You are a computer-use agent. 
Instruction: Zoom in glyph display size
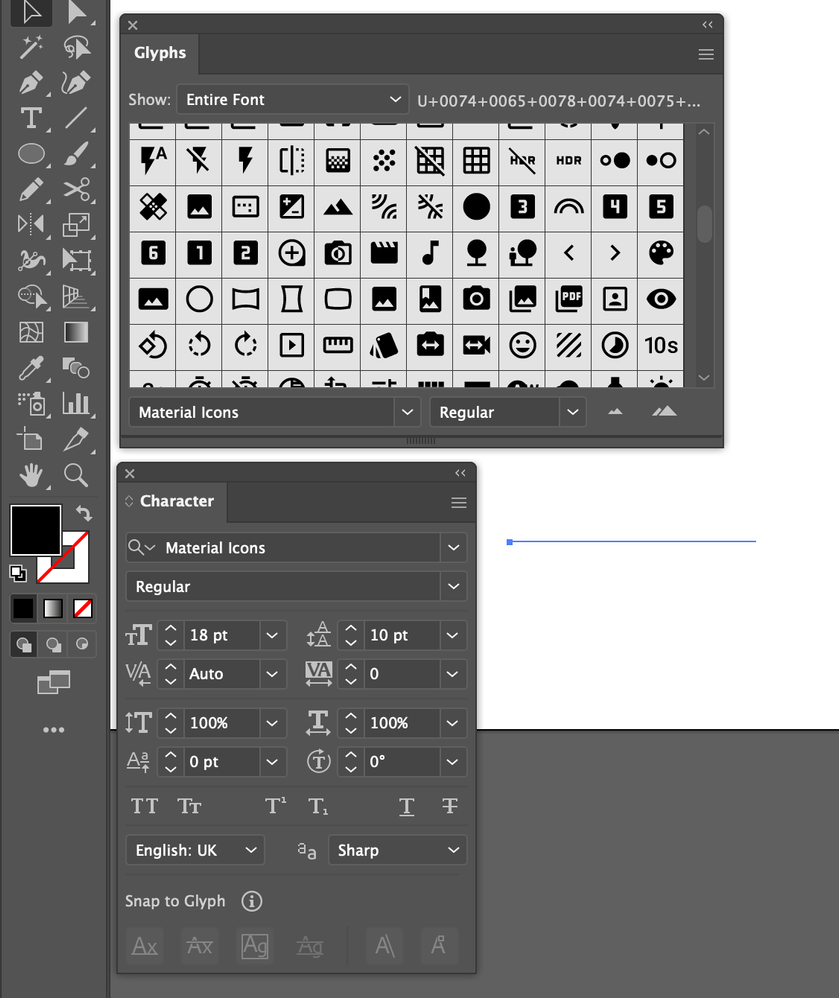tap(664, 412)
